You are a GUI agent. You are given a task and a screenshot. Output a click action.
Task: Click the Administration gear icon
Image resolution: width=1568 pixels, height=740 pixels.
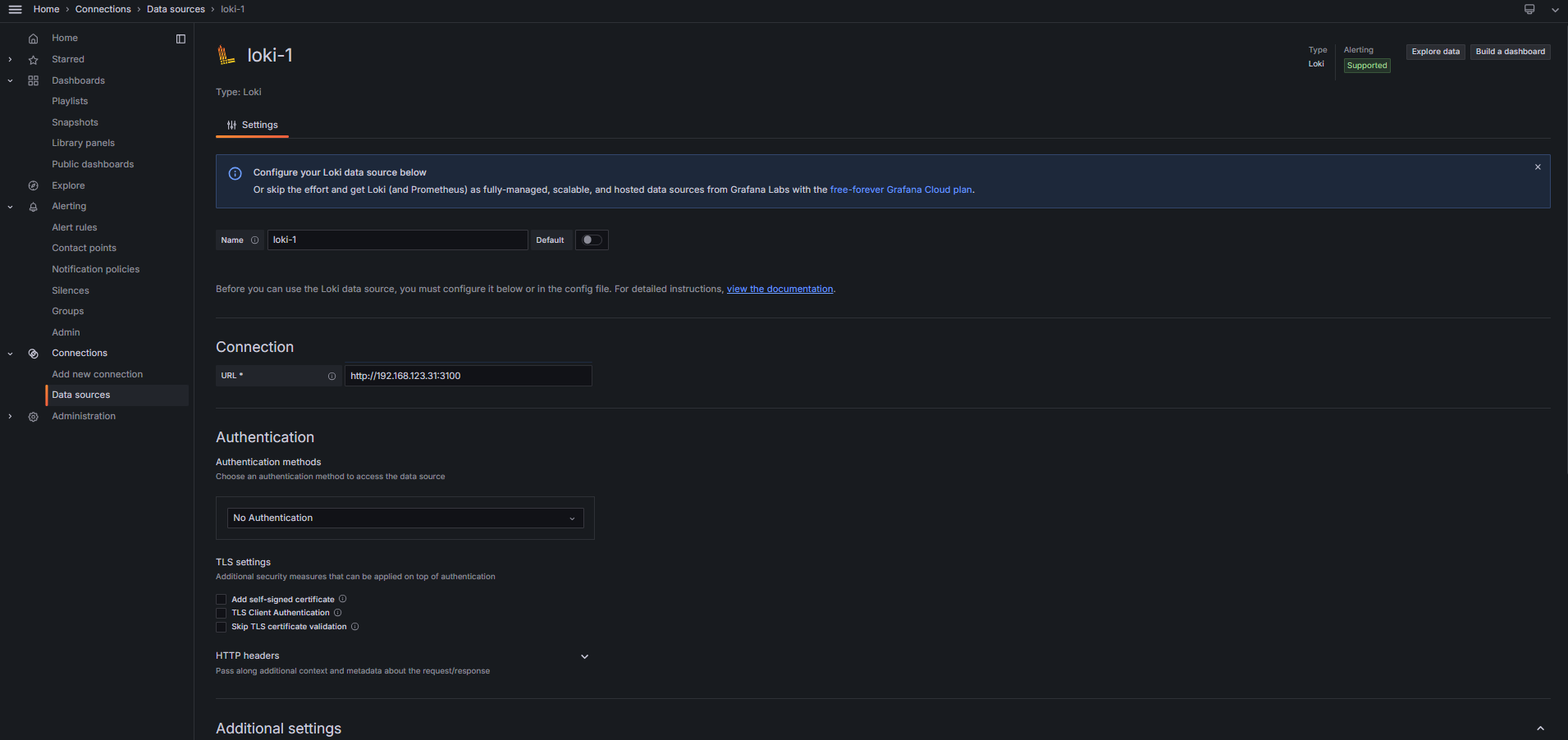[34, 417]
